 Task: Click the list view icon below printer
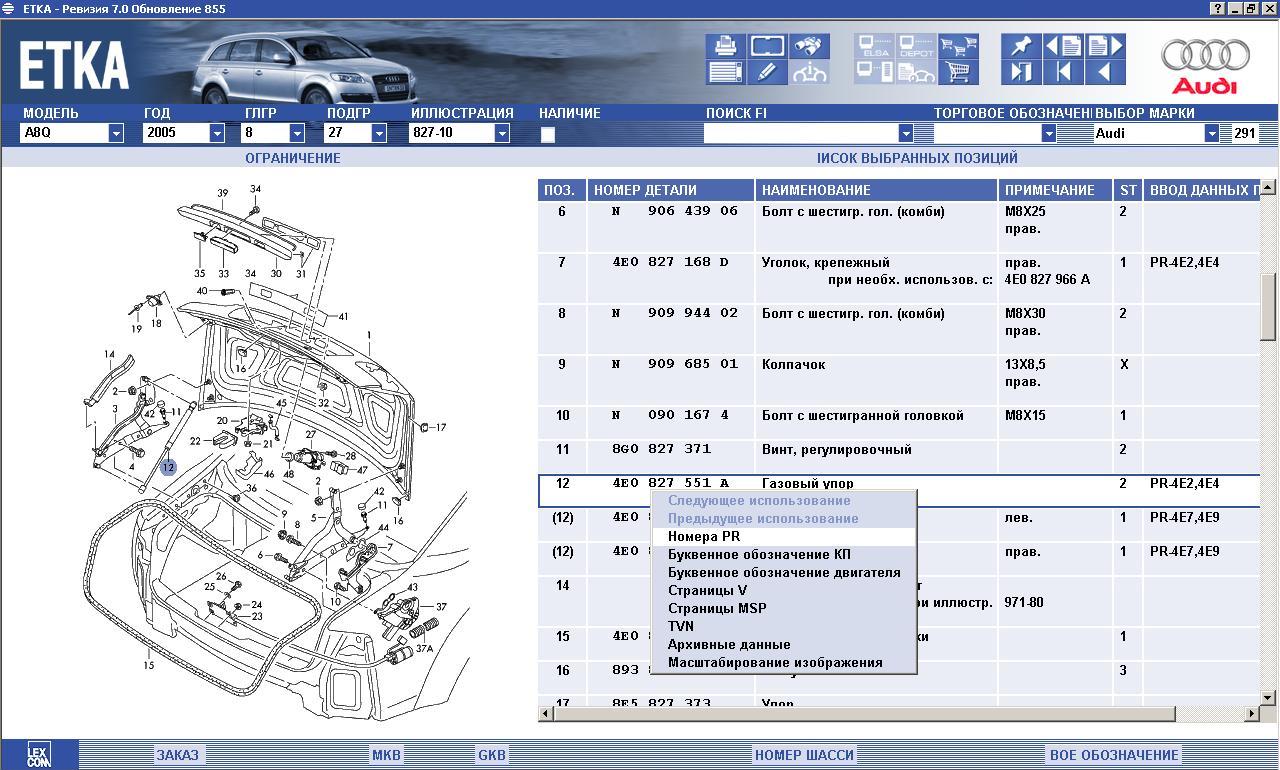[725, 72]
